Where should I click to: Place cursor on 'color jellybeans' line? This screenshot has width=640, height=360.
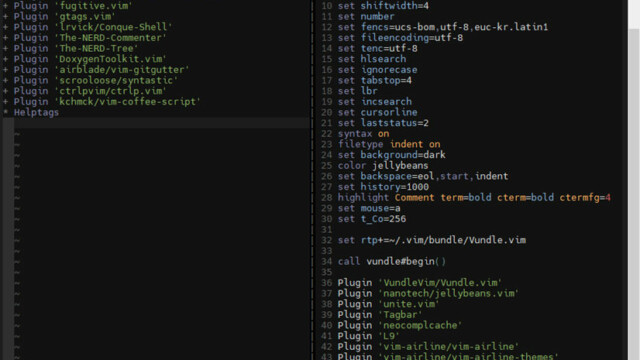(383, 165)
